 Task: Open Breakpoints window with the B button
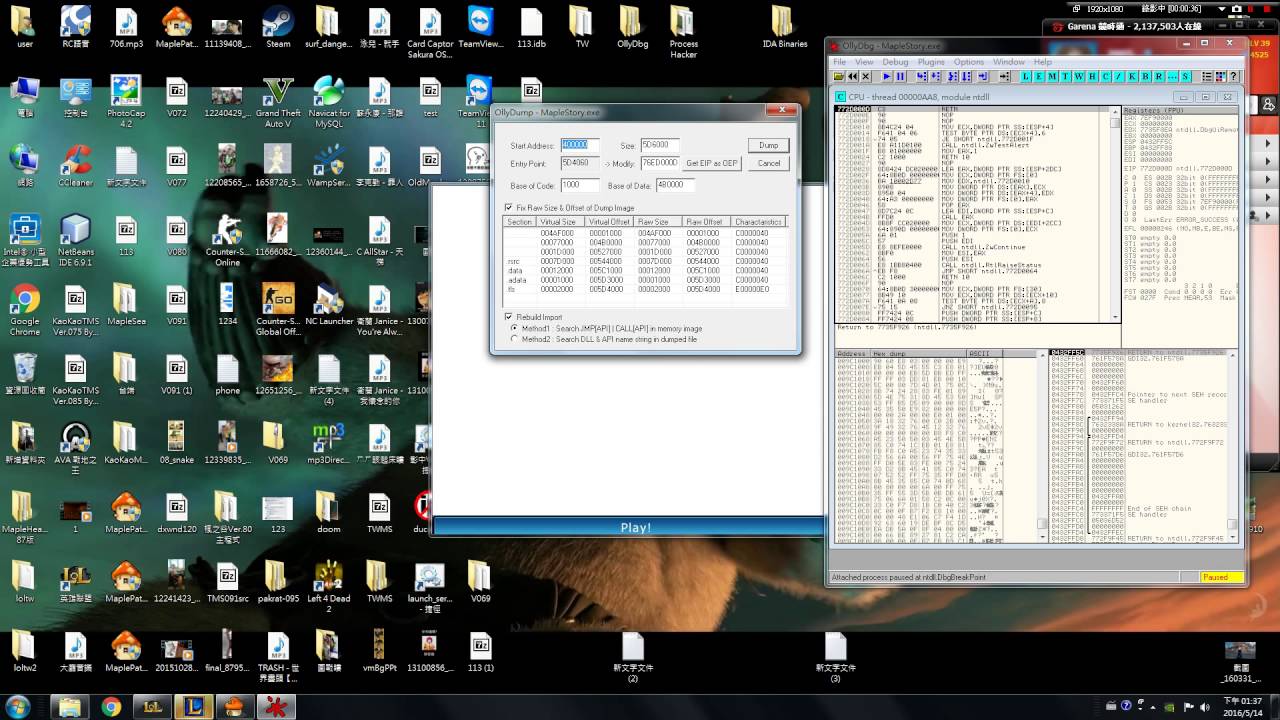pos(1146,76)
